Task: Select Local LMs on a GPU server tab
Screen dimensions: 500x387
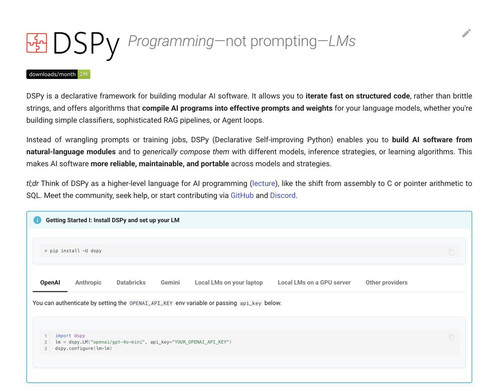Action: [314, 283]
